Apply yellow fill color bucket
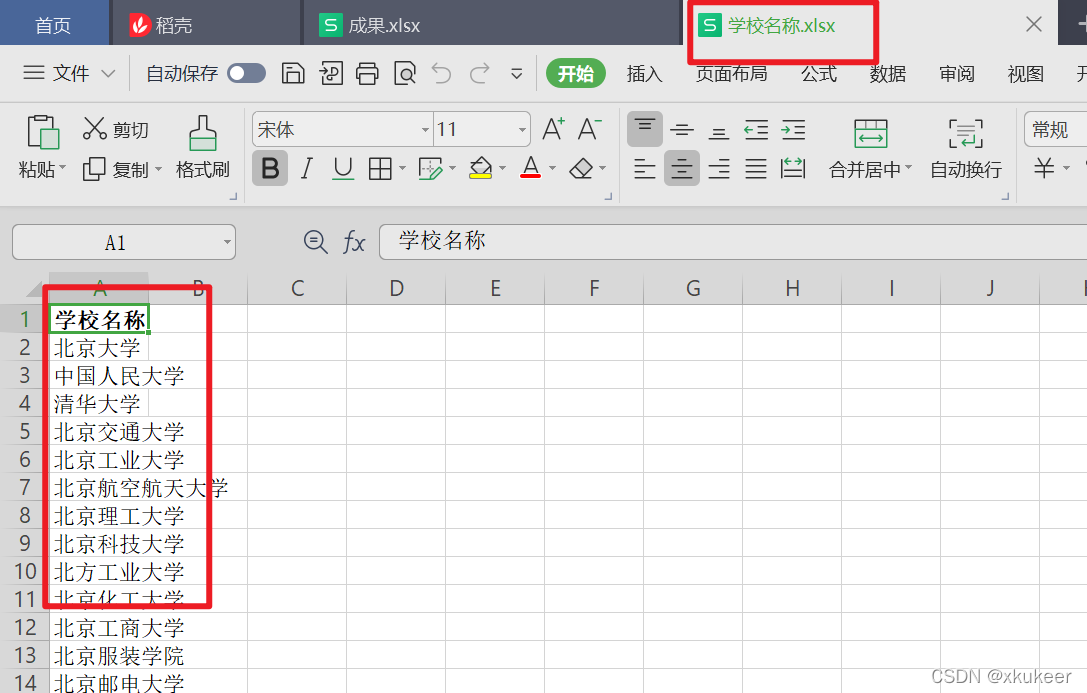 480,168
